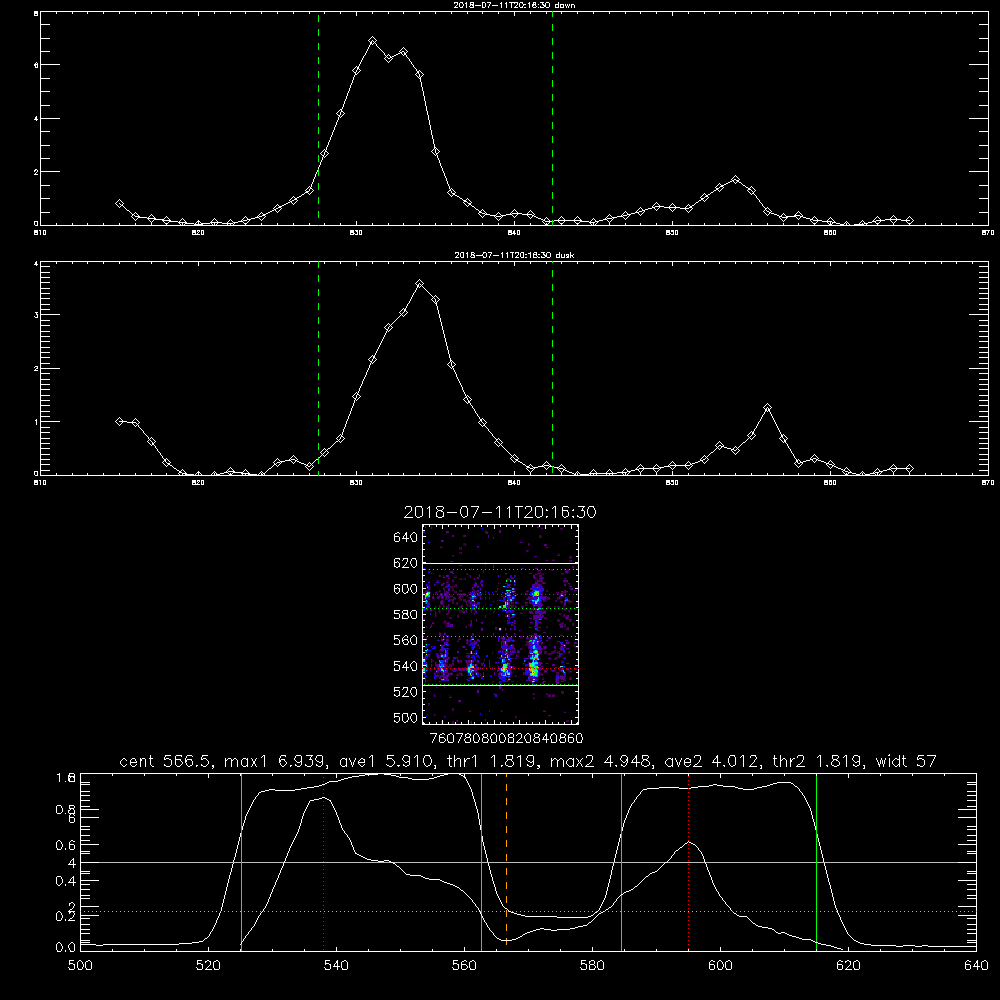Click the dawn plot's secondary peak near 854
Image resolution: width=1000 pixels, height=1000 pixels.
pyautogui.click(x=735, y=180)
